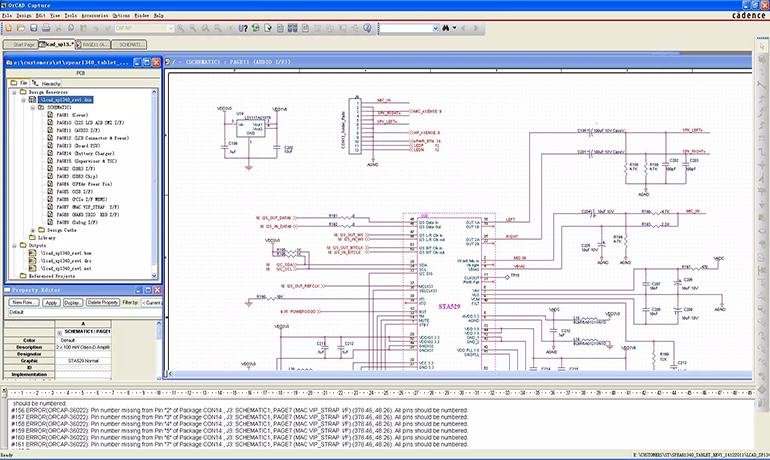Click the New Row button
The width and height of the screenshot is (770, 460).
24,302
